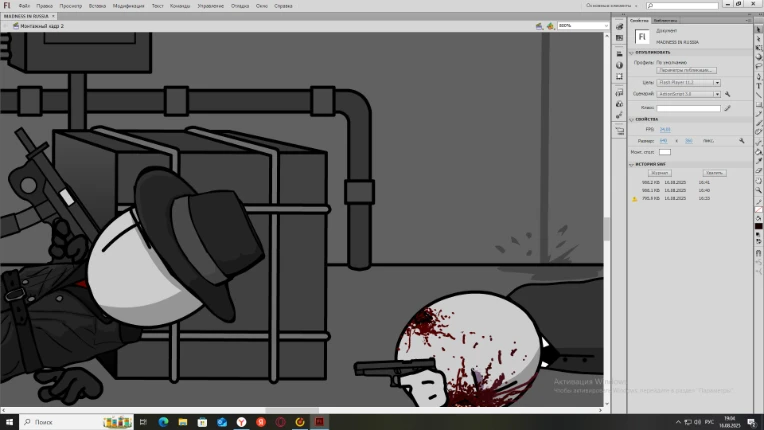Click ActionScript settings wrench icon

pyautogui.click(x=727, y=94)
